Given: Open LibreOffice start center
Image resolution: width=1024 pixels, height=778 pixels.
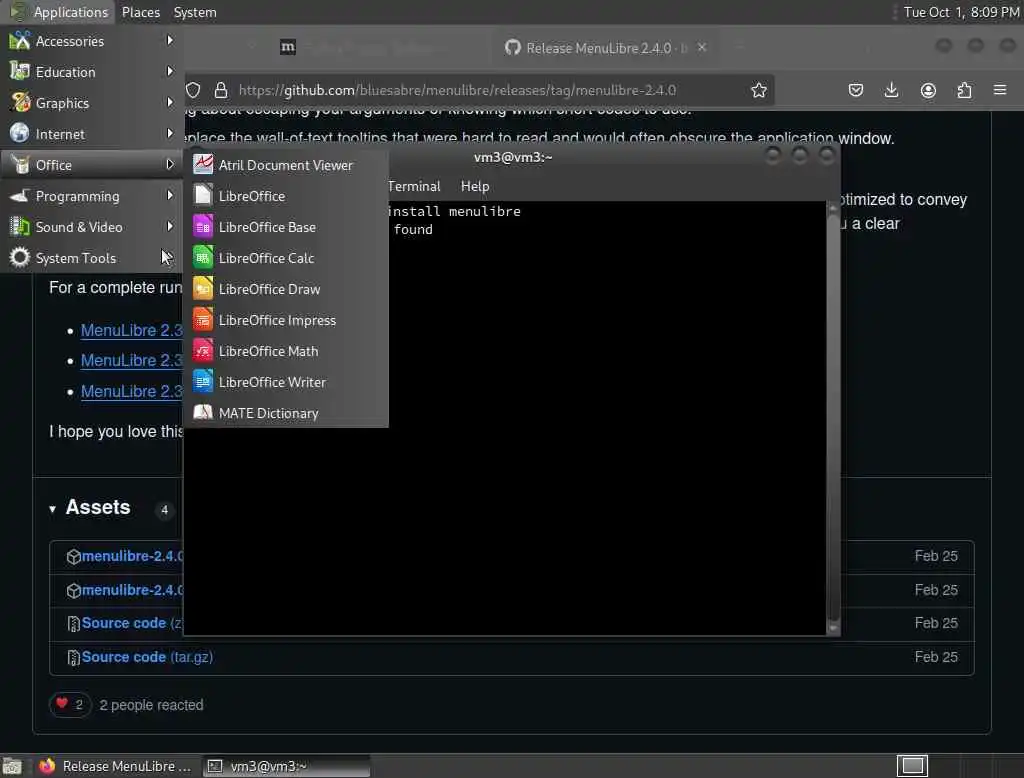Looking at the screenshot, I should pyautogui.click(x=286, y=196).
